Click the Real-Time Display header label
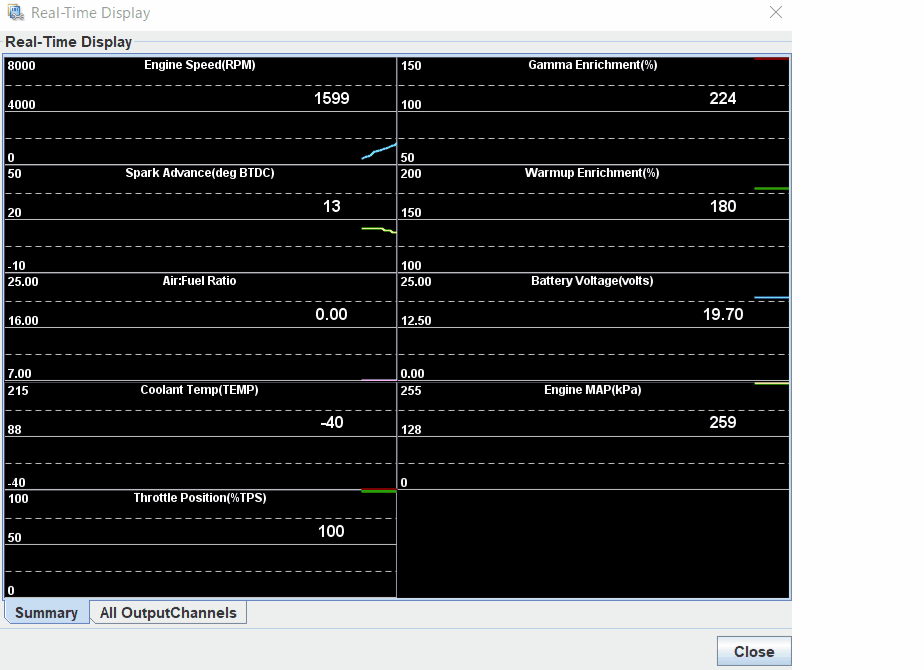 point(69,41)
